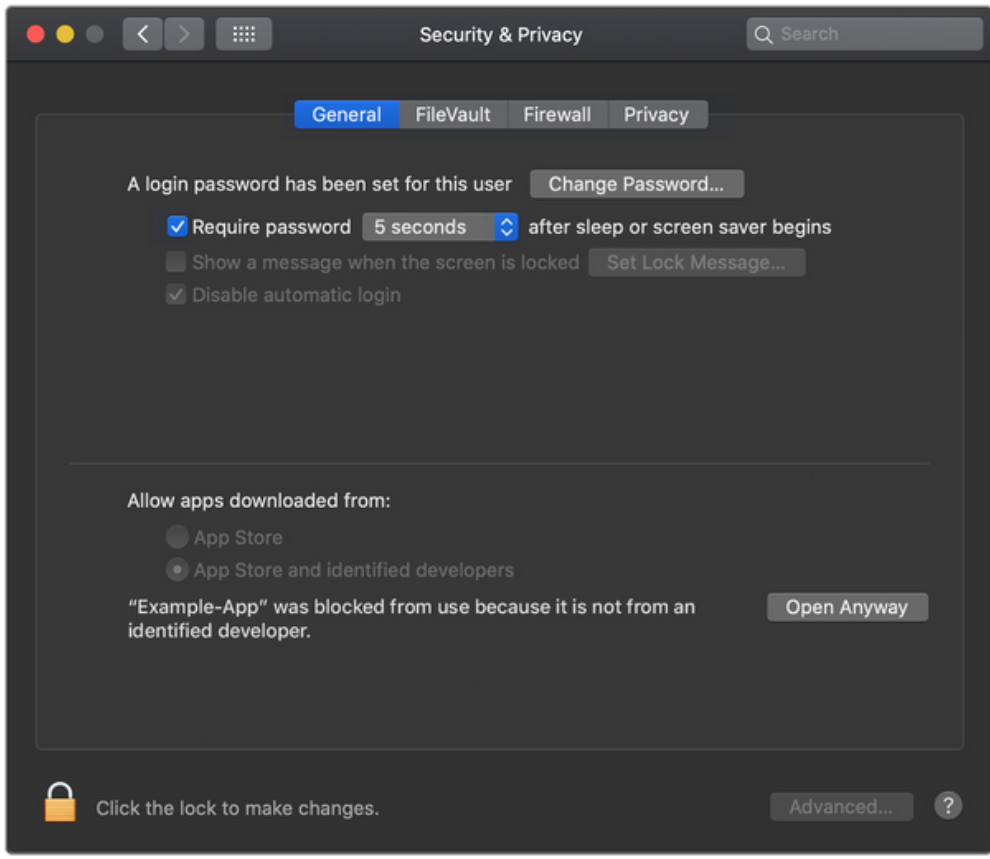990x859 pixels.
Task: Go back with the left chevron
Action: pos(143,34)
